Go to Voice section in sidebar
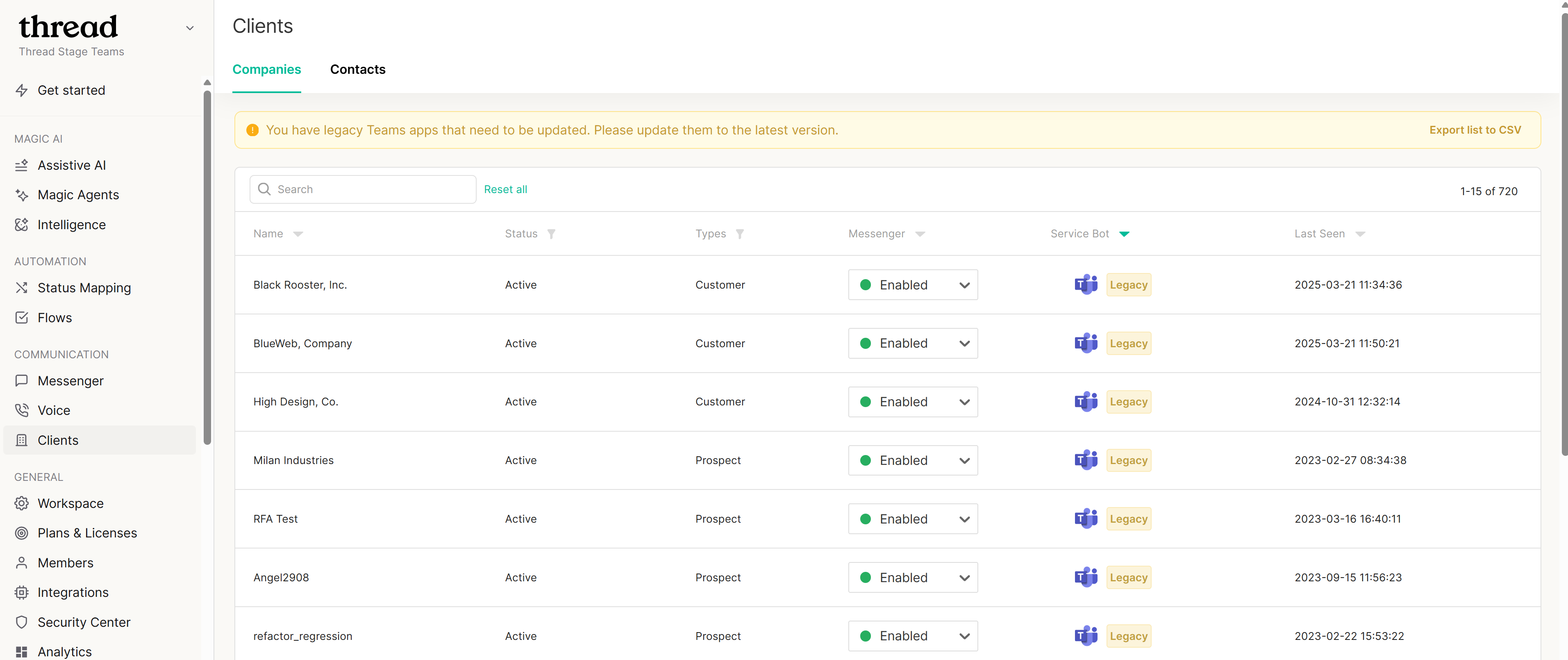Viewport: 1568px width, 660px height. point(54,410)
